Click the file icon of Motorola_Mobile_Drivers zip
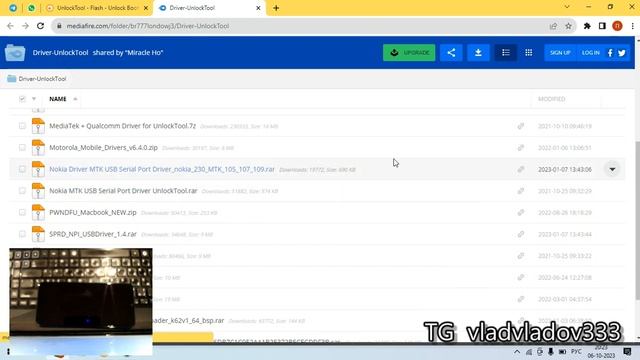 pos(38,148)
